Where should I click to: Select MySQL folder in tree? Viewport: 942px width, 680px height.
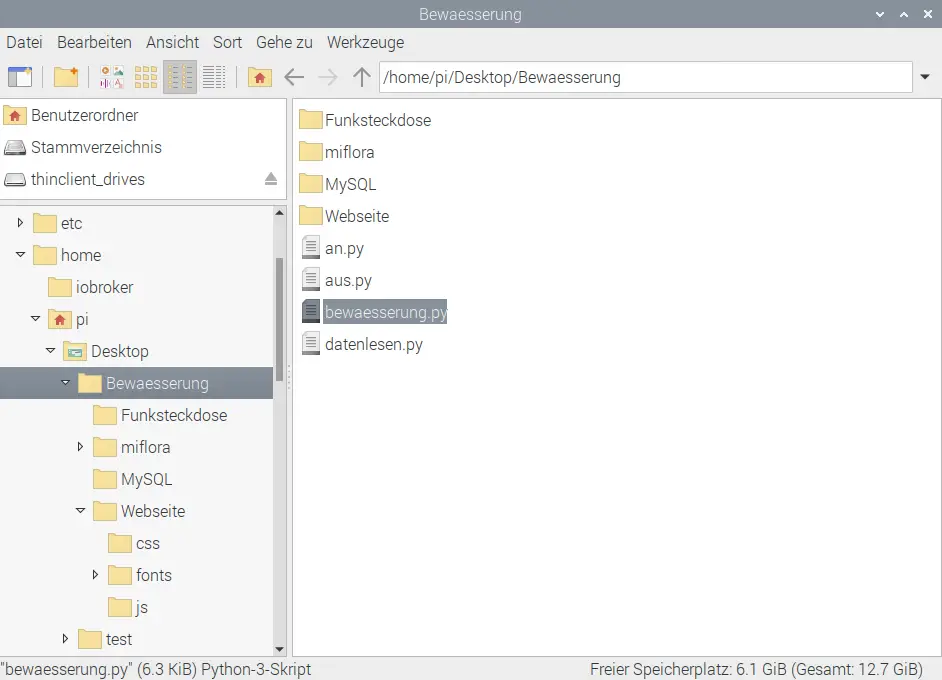coord(133,479)
